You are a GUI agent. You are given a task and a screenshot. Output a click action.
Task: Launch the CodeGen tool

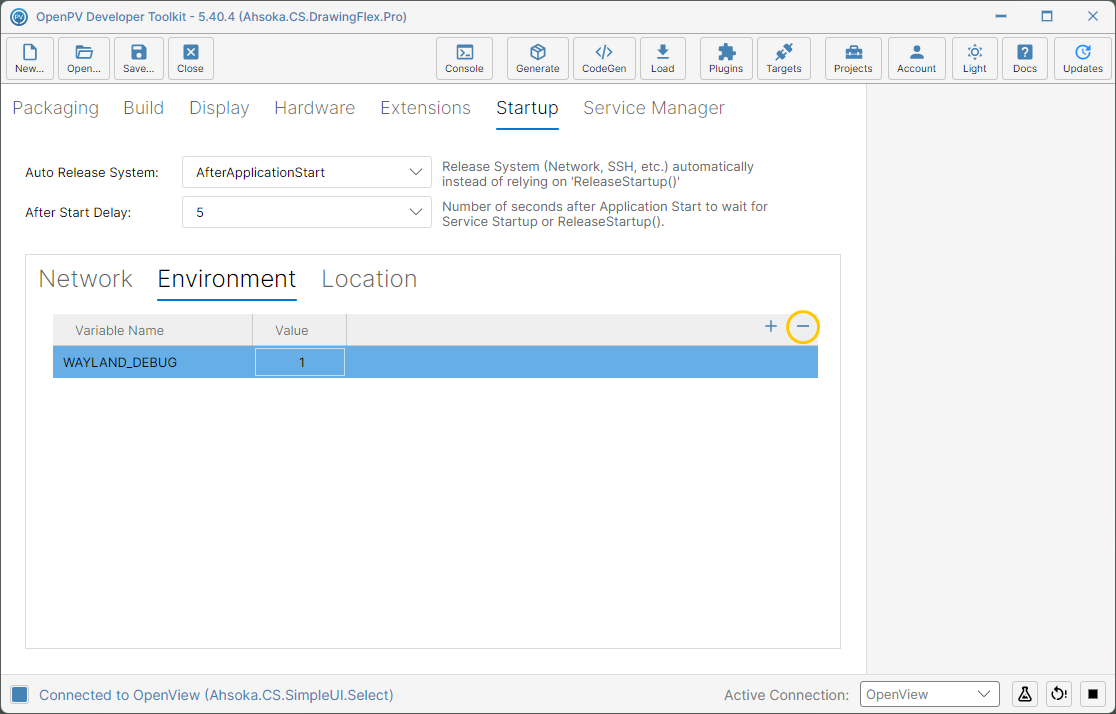pyautogui.click(x=604, y=58)
